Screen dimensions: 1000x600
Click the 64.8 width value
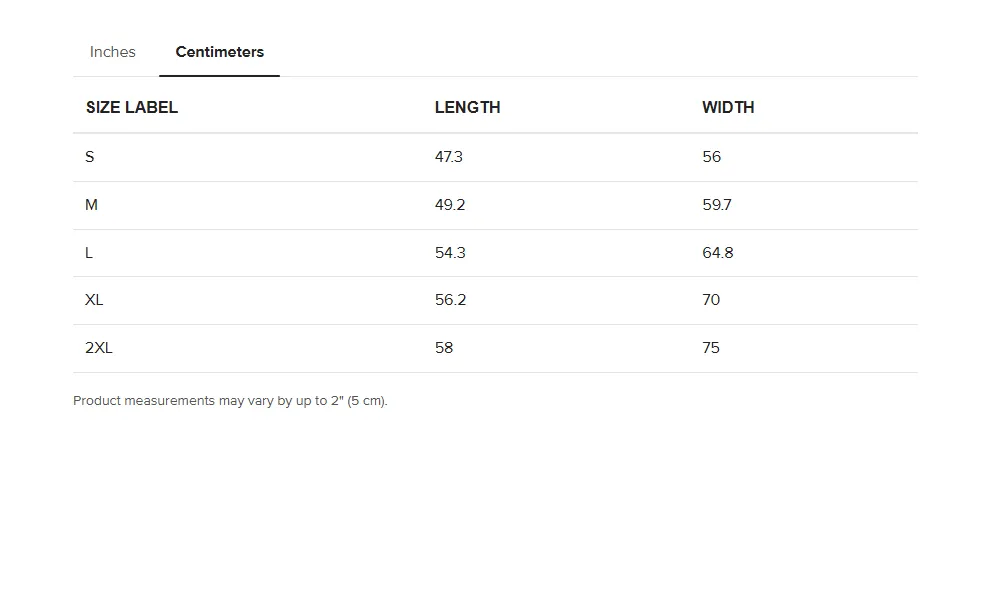click(x=718, y=252)
